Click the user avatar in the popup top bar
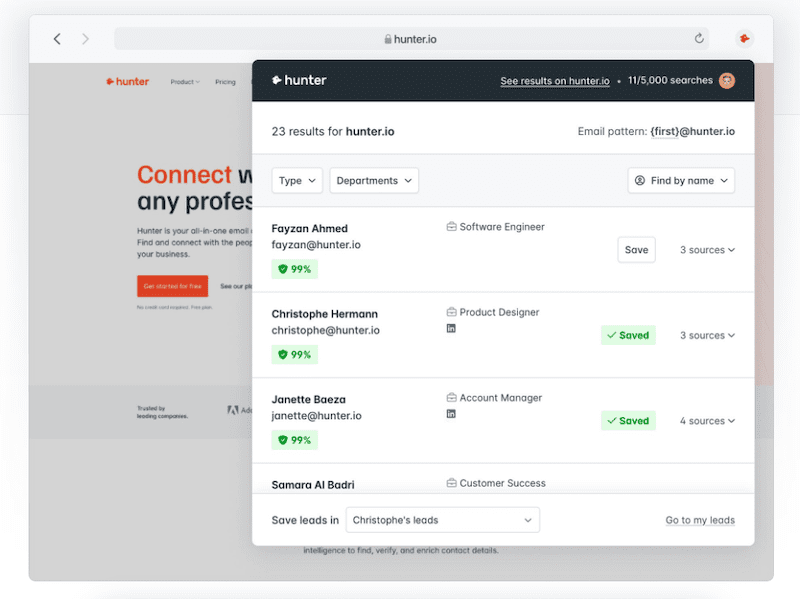The width and height of the screenshot is (800, 599). click(726, 81)
